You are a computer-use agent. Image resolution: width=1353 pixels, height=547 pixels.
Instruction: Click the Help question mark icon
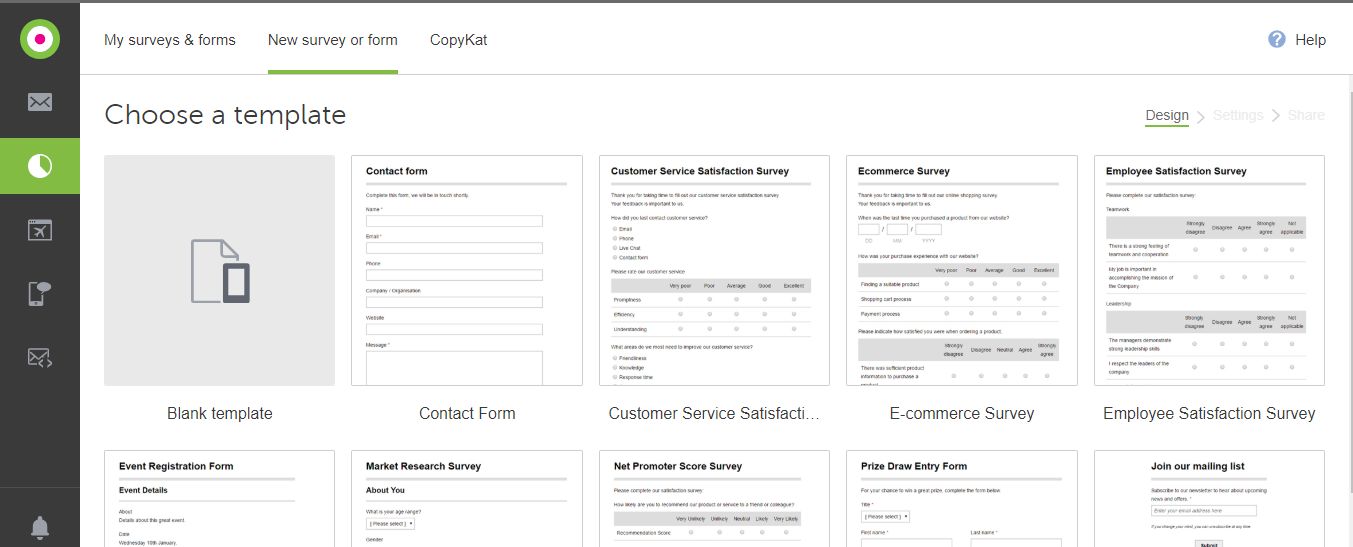(x=1277, y=40)
